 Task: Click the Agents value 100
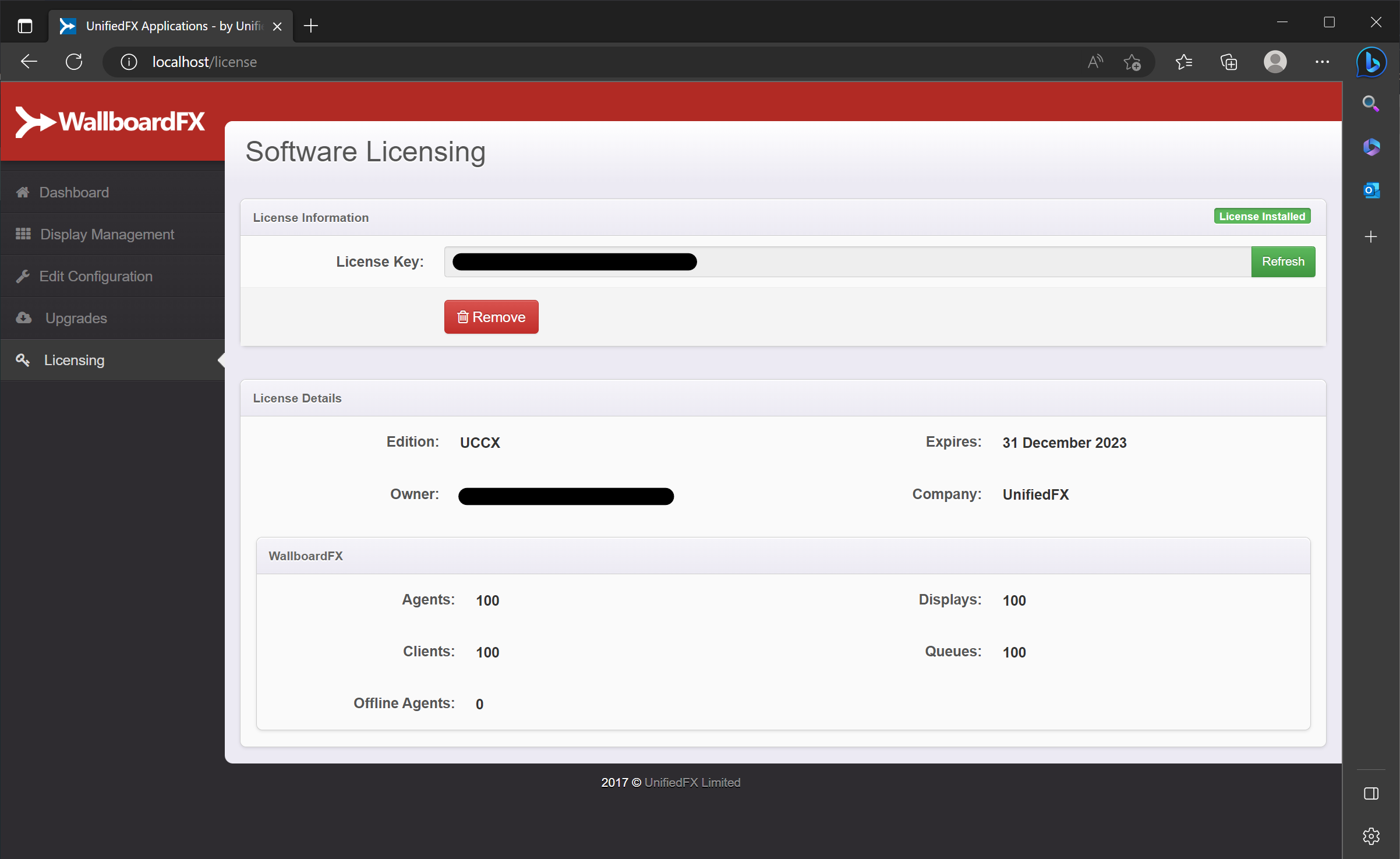coord(487,600)
